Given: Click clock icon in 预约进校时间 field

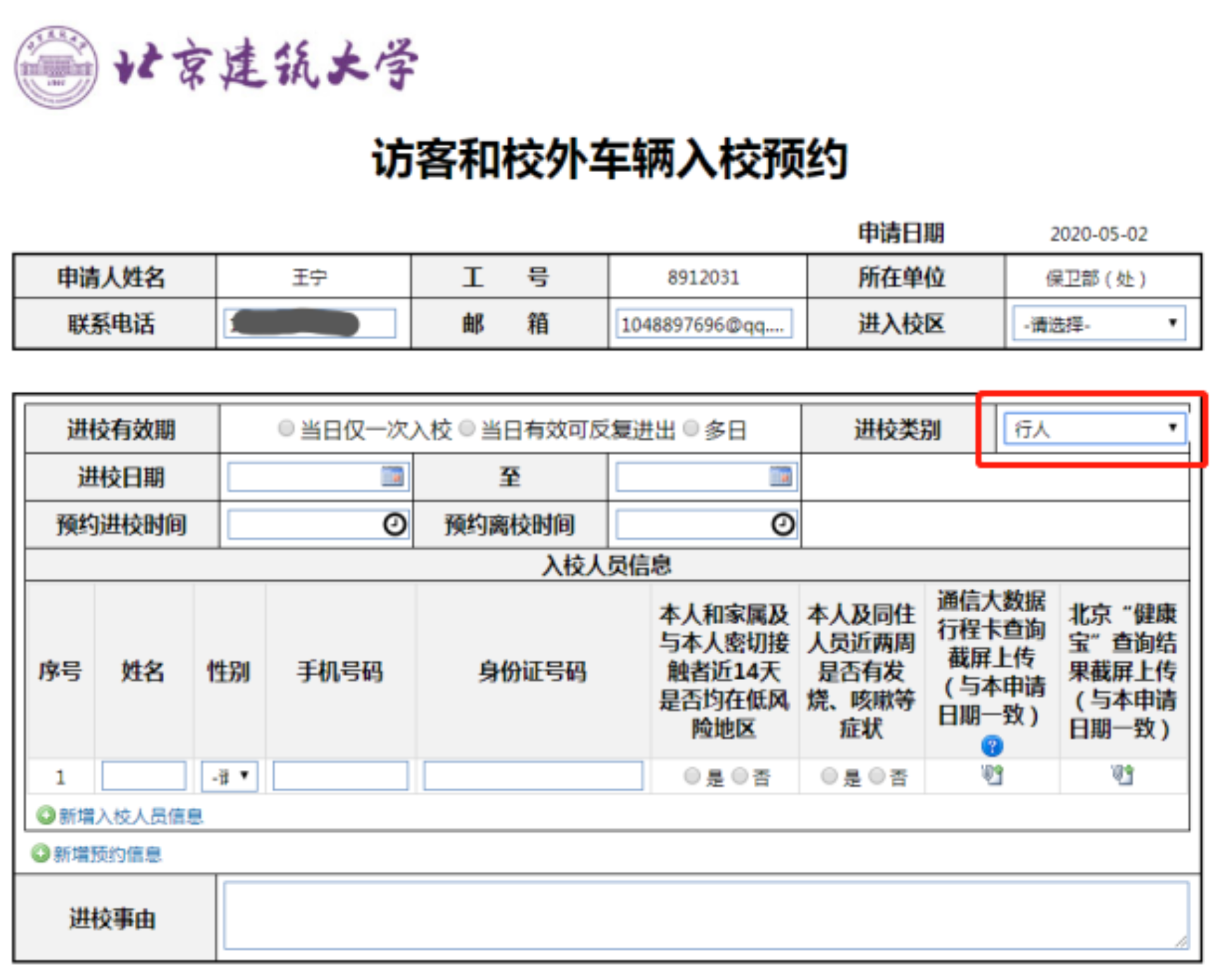Looking at the screenshot, I should tap(395, 524).
